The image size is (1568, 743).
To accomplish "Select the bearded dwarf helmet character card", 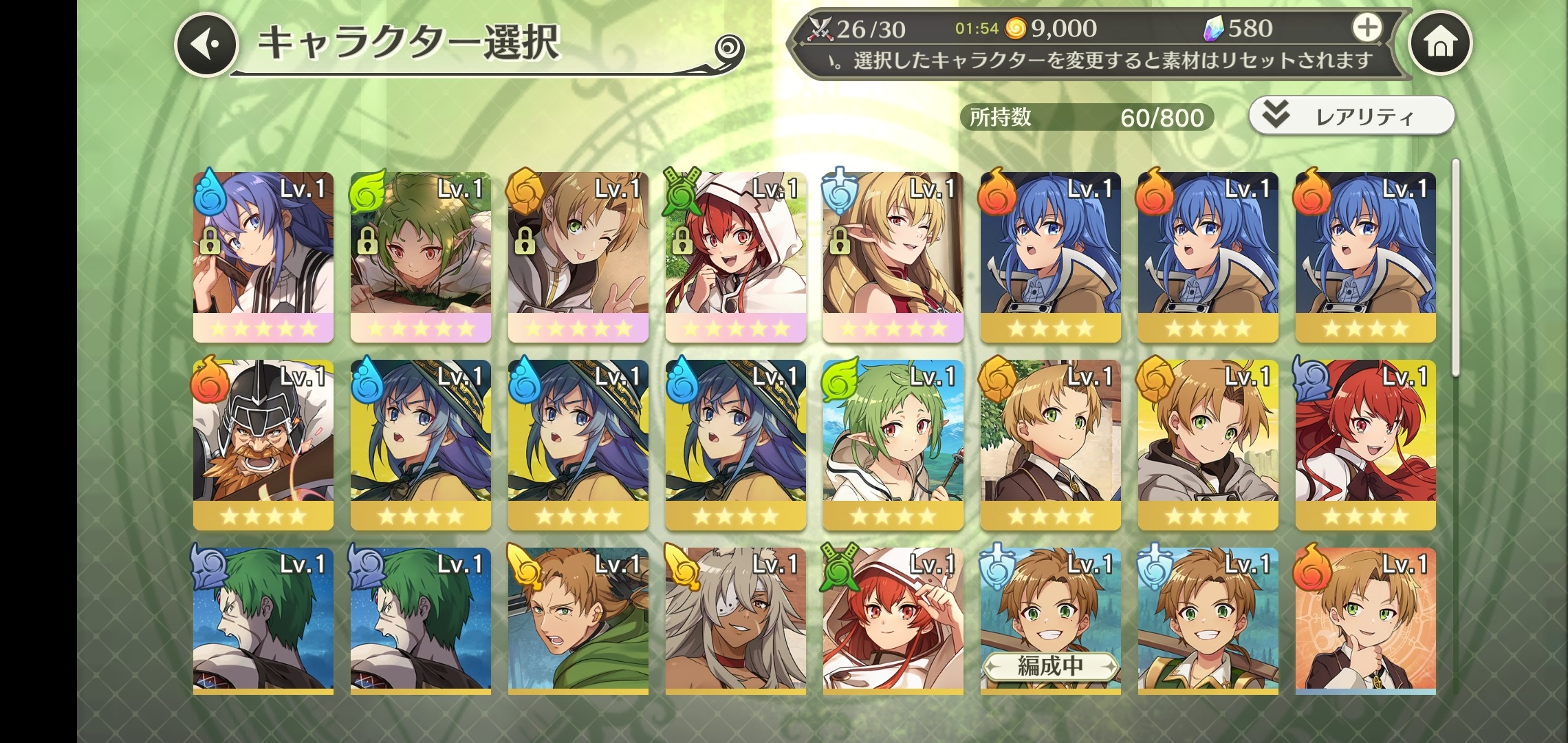I will [x=263, y=444].
